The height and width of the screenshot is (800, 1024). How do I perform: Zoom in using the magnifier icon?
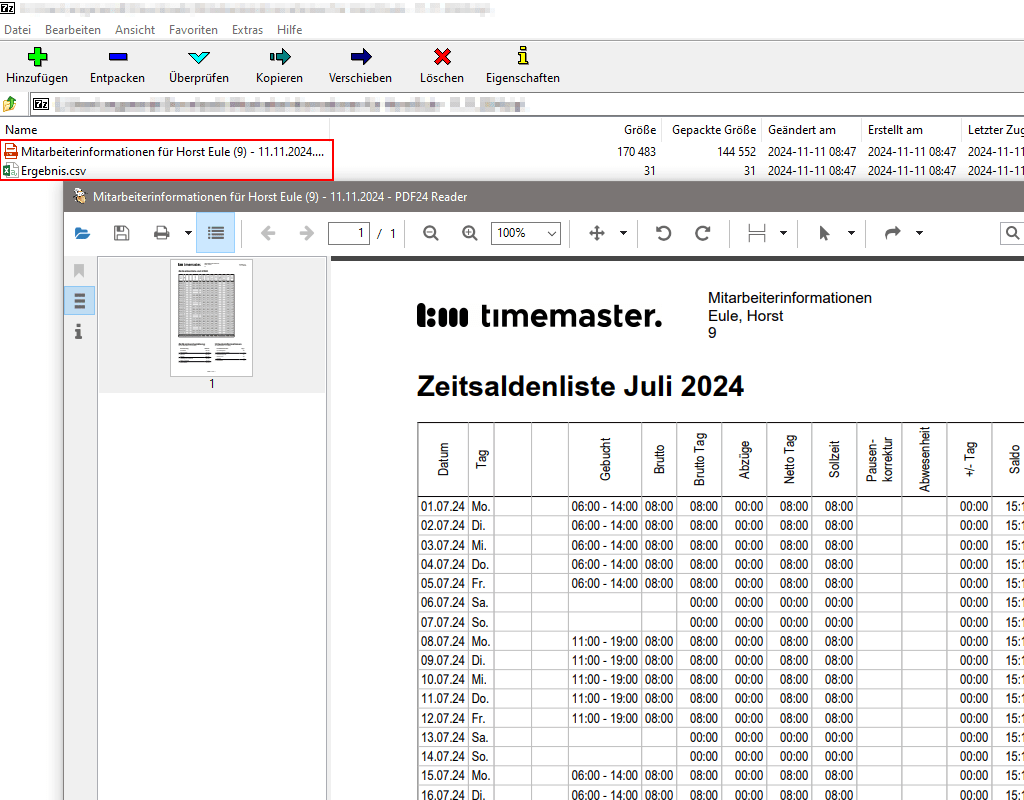point(469,233)
